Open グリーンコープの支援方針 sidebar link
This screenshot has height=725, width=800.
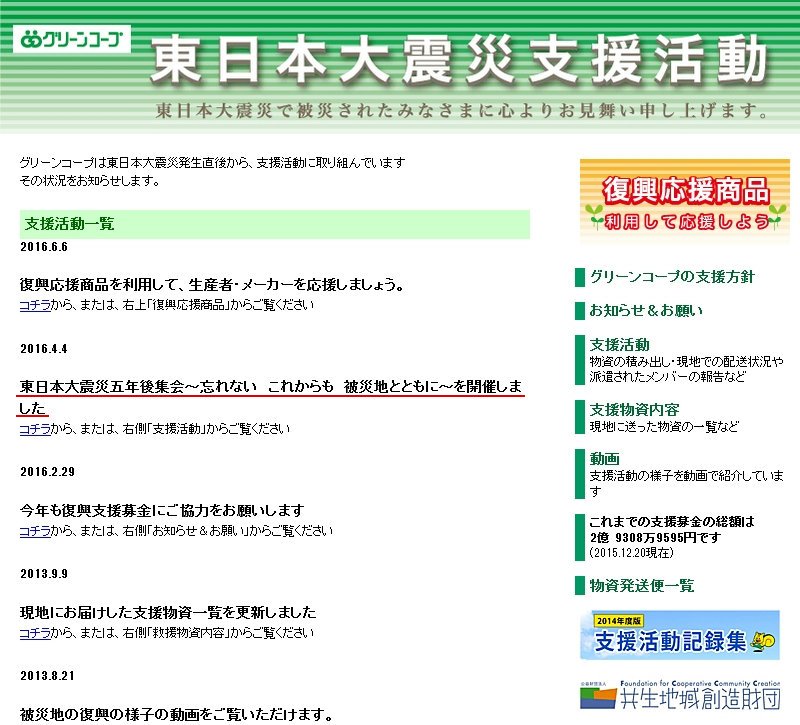click(x=671, y=277)
